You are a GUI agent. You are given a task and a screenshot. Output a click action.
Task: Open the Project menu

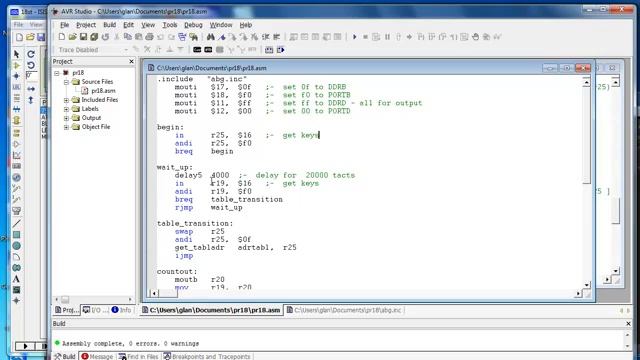[x=86, y=25]
